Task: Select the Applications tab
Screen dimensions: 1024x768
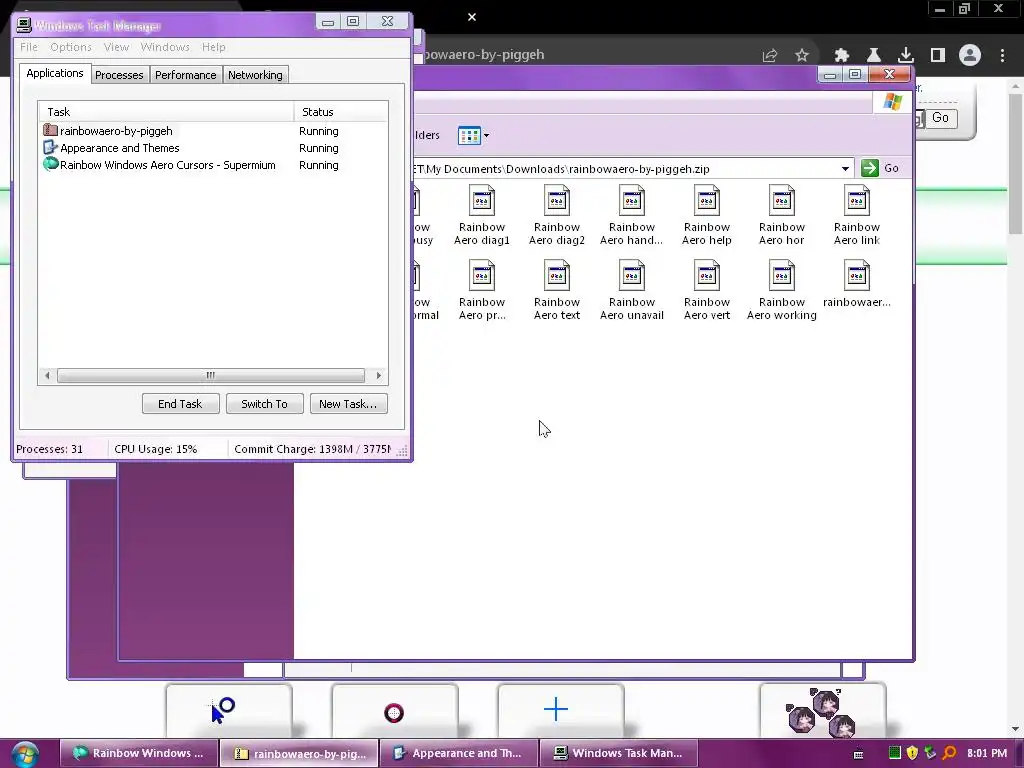Action: [55, 73]
